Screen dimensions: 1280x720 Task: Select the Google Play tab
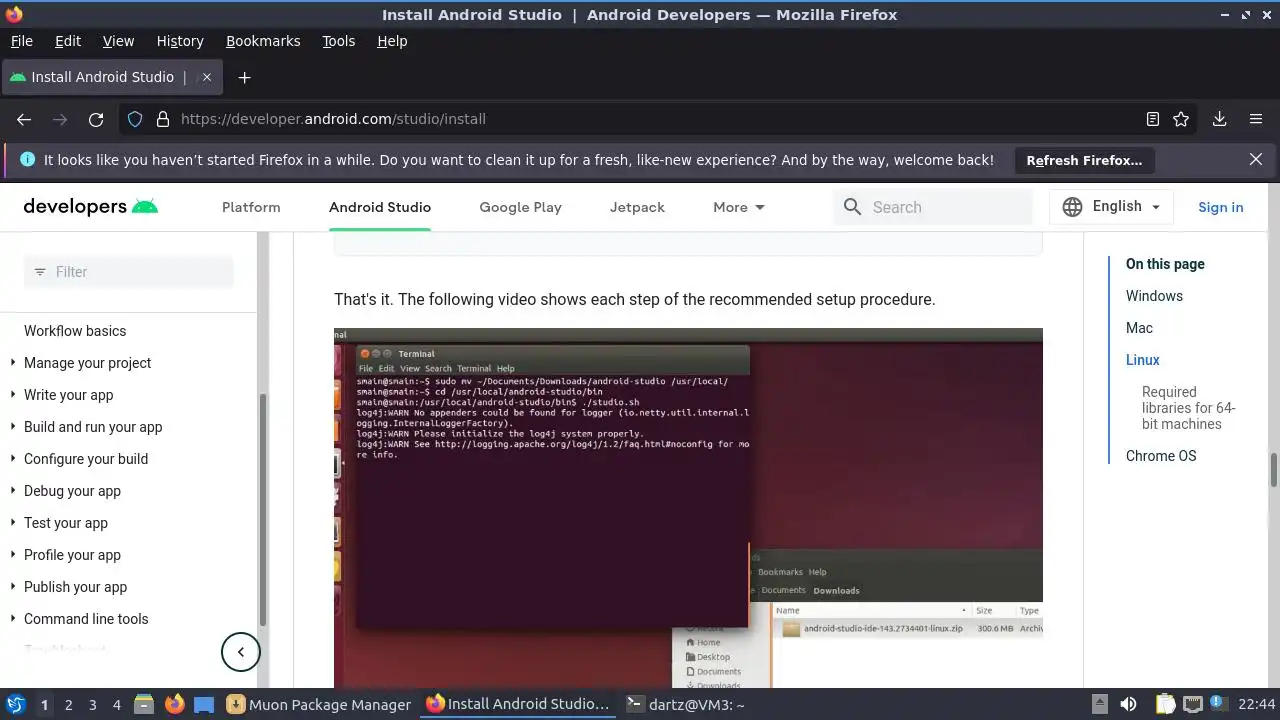(520, 207)
